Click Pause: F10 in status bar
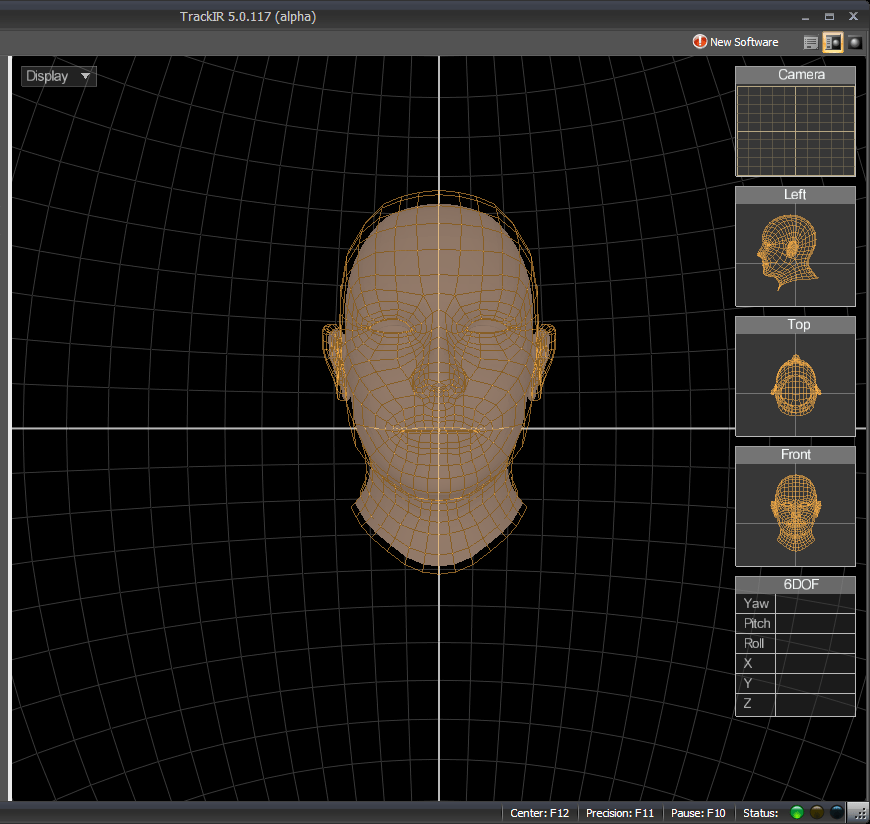 (x=698, y=813)
